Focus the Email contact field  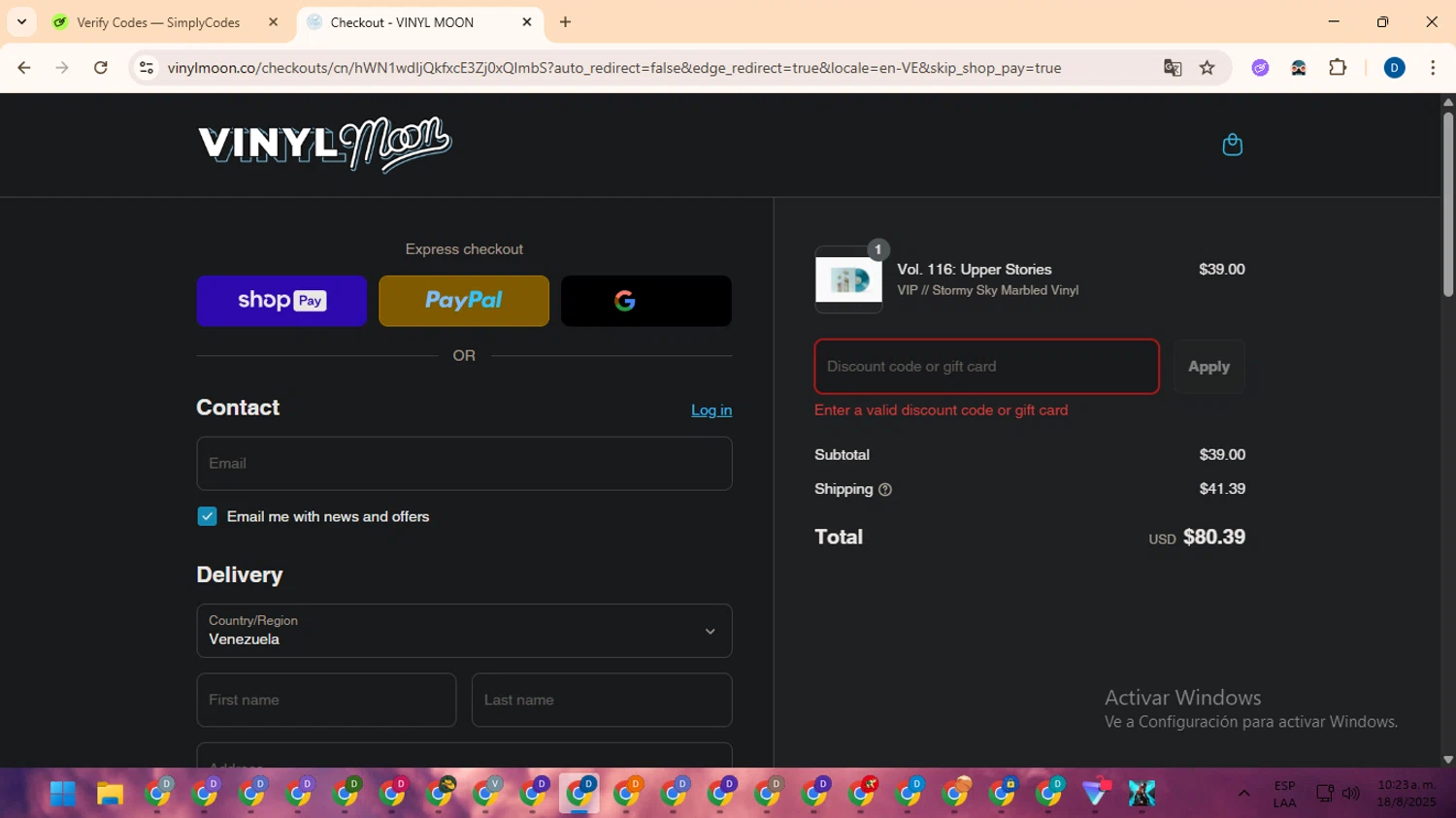464,464
